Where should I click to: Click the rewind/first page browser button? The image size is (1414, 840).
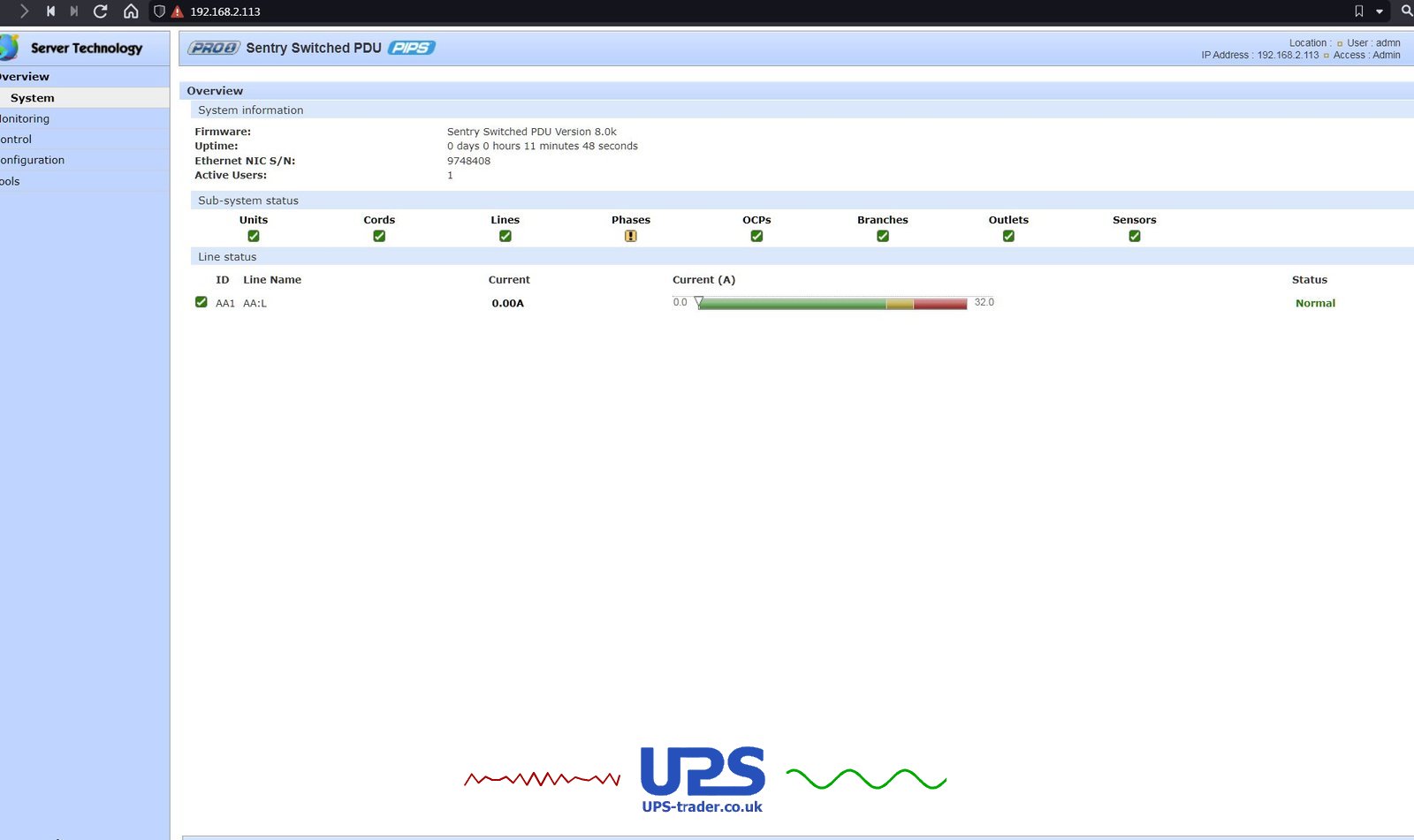point(50,11)
